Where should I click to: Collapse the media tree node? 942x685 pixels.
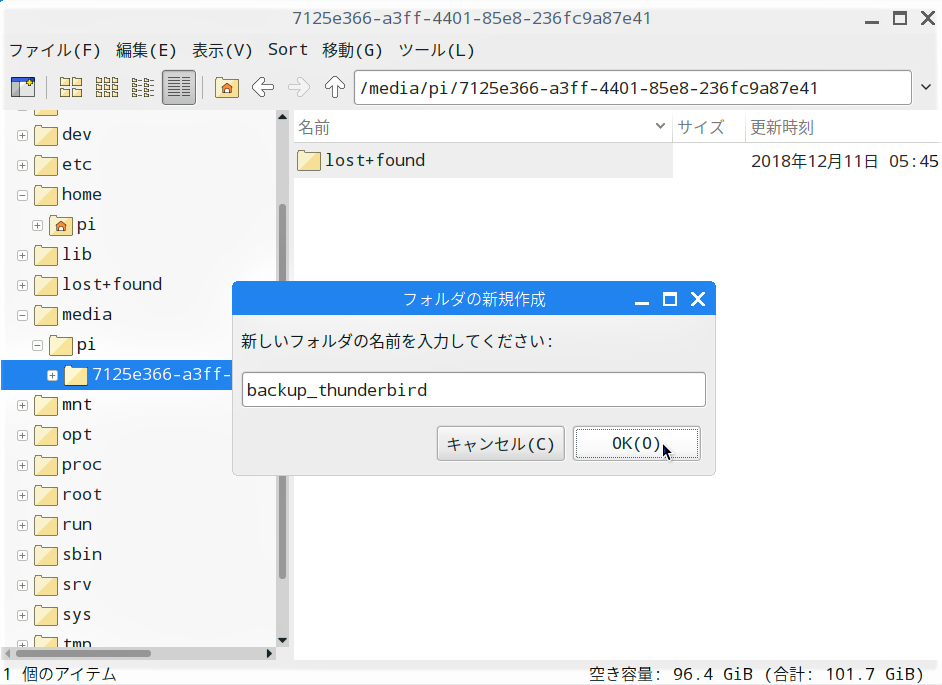[22, 315]
